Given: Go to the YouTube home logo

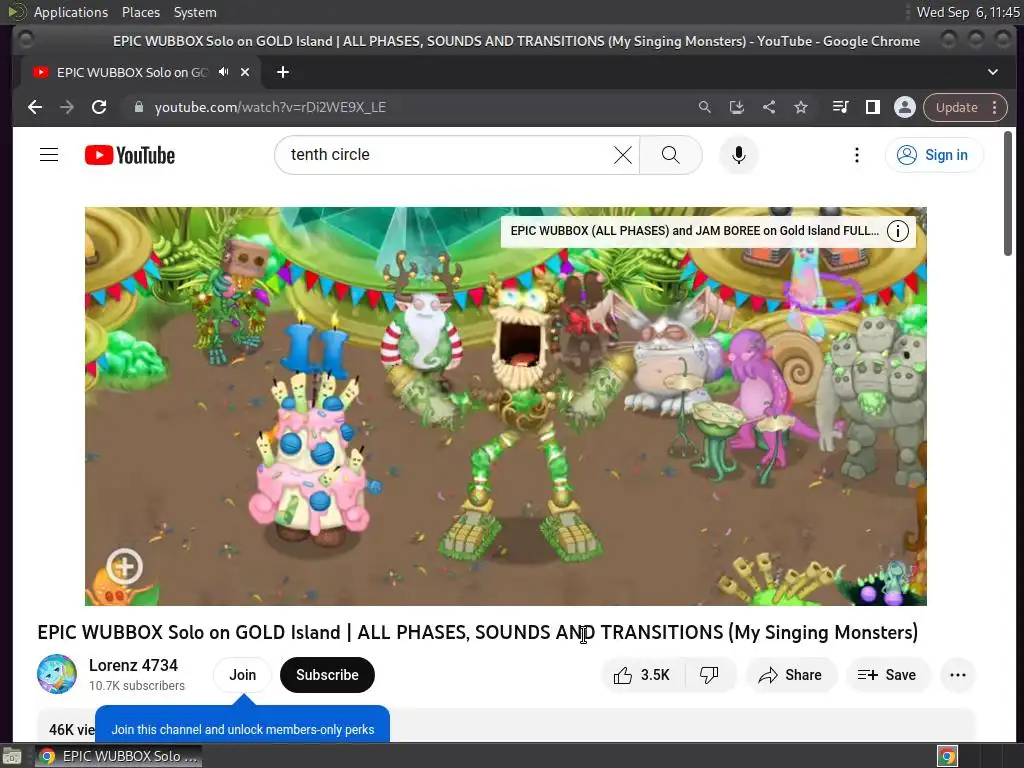Looking at the screenshot, I should pos(130,155).
